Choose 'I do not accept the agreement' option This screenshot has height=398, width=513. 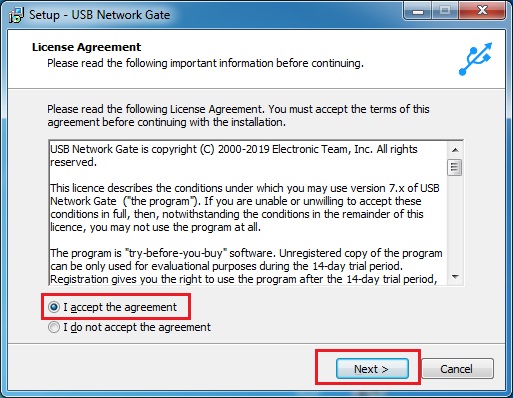(x=54, y=327)
